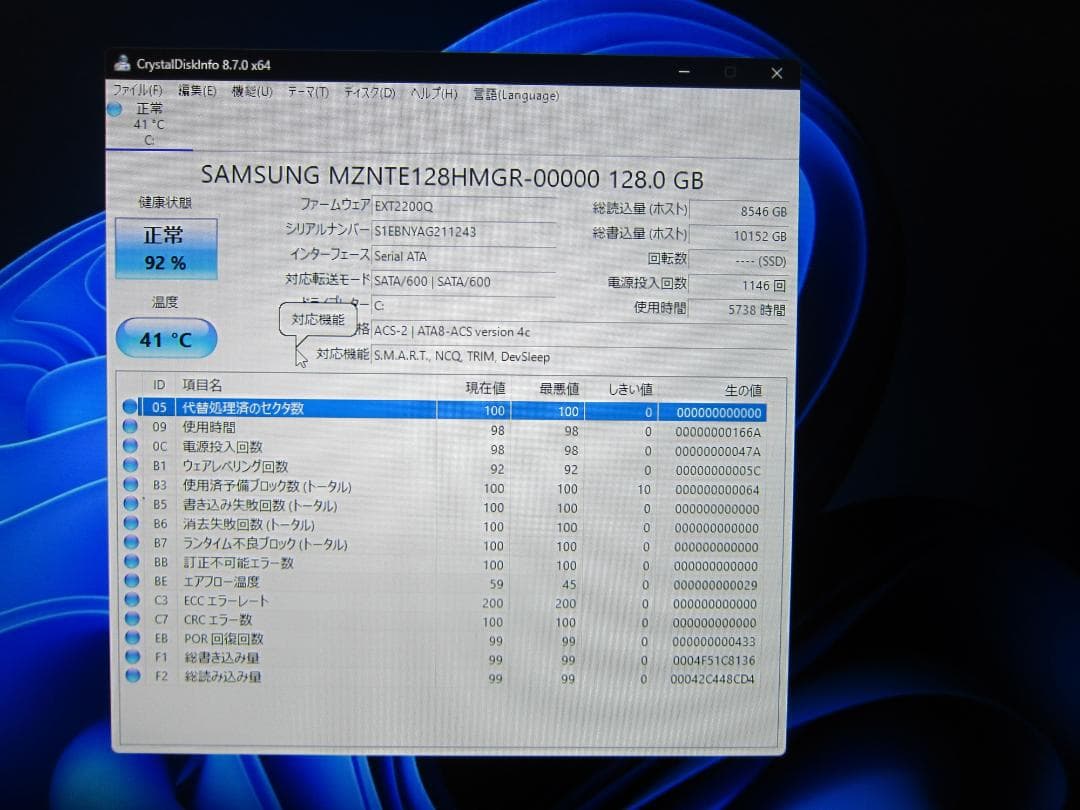Click status icon for 書き込み失敗回数 row
Viewport: 1080px width, 810px height.
[x=131, y=503]
